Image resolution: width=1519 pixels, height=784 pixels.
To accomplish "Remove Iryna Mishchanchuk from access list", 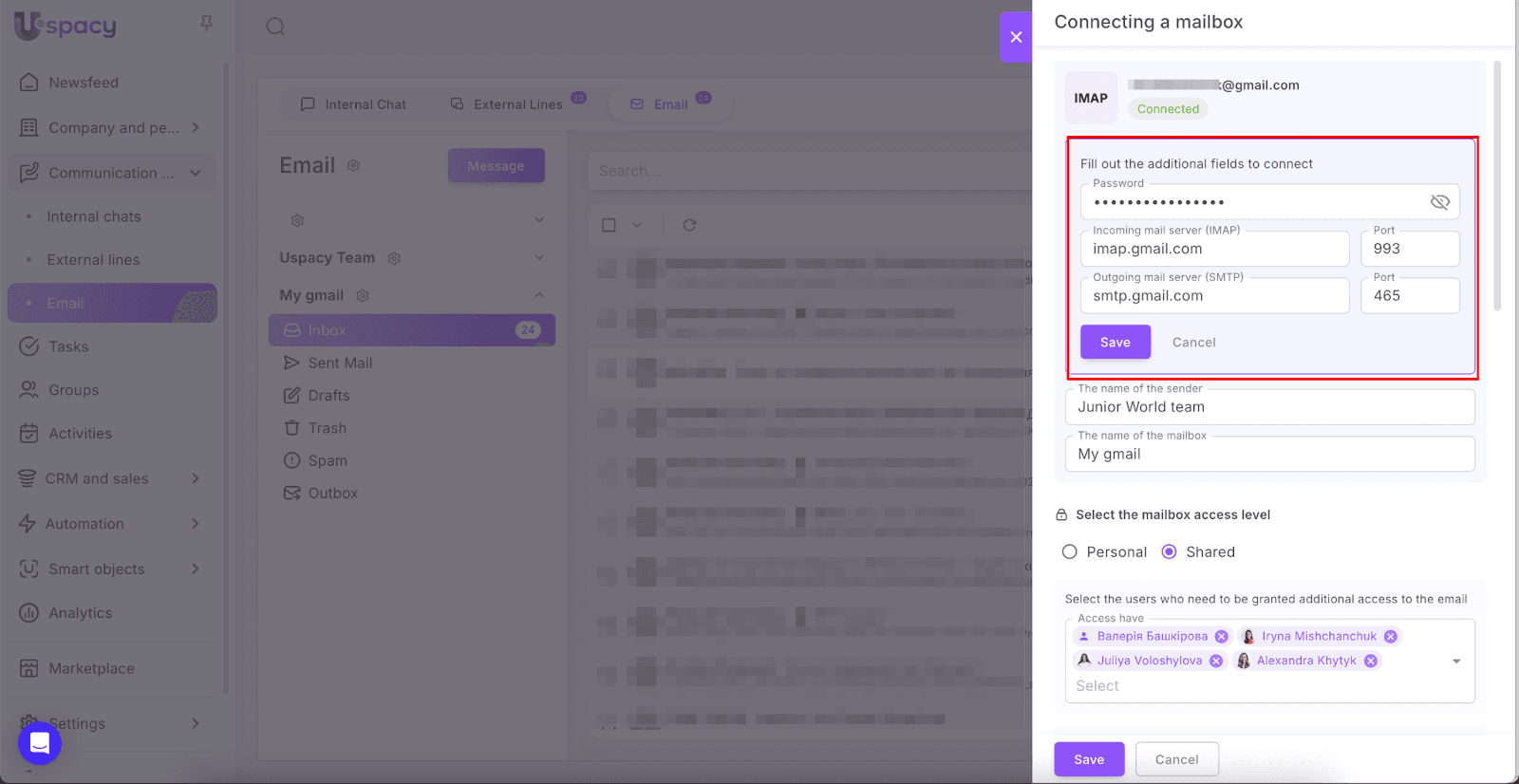I will pyautogui.click(x=1390, y=637).
